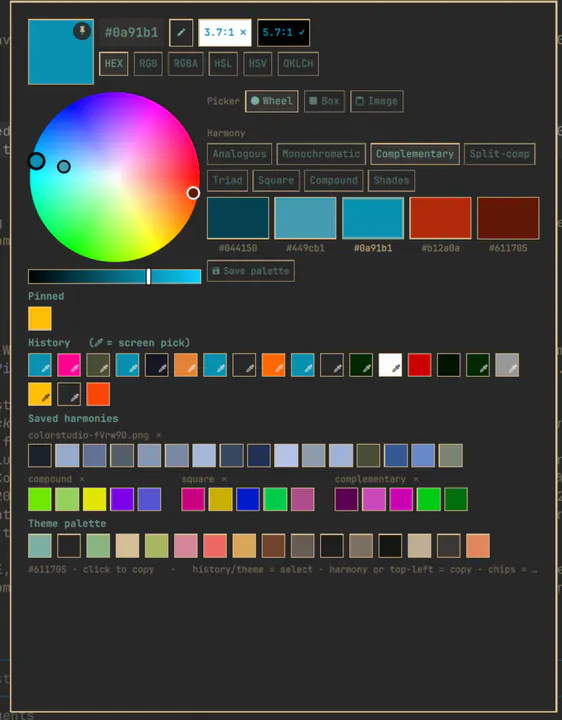Select lime green swatch in compound harmony
The height and width of the screenshot is (720, 562).
[x=40, y=499]
